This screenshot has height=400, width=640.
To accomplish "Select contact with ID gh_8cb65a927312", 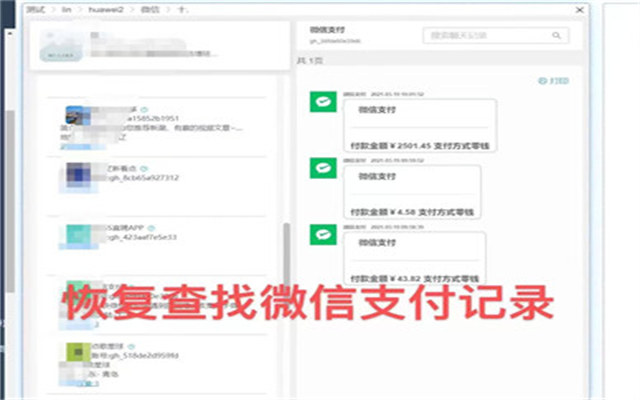I will coord(157,187).
